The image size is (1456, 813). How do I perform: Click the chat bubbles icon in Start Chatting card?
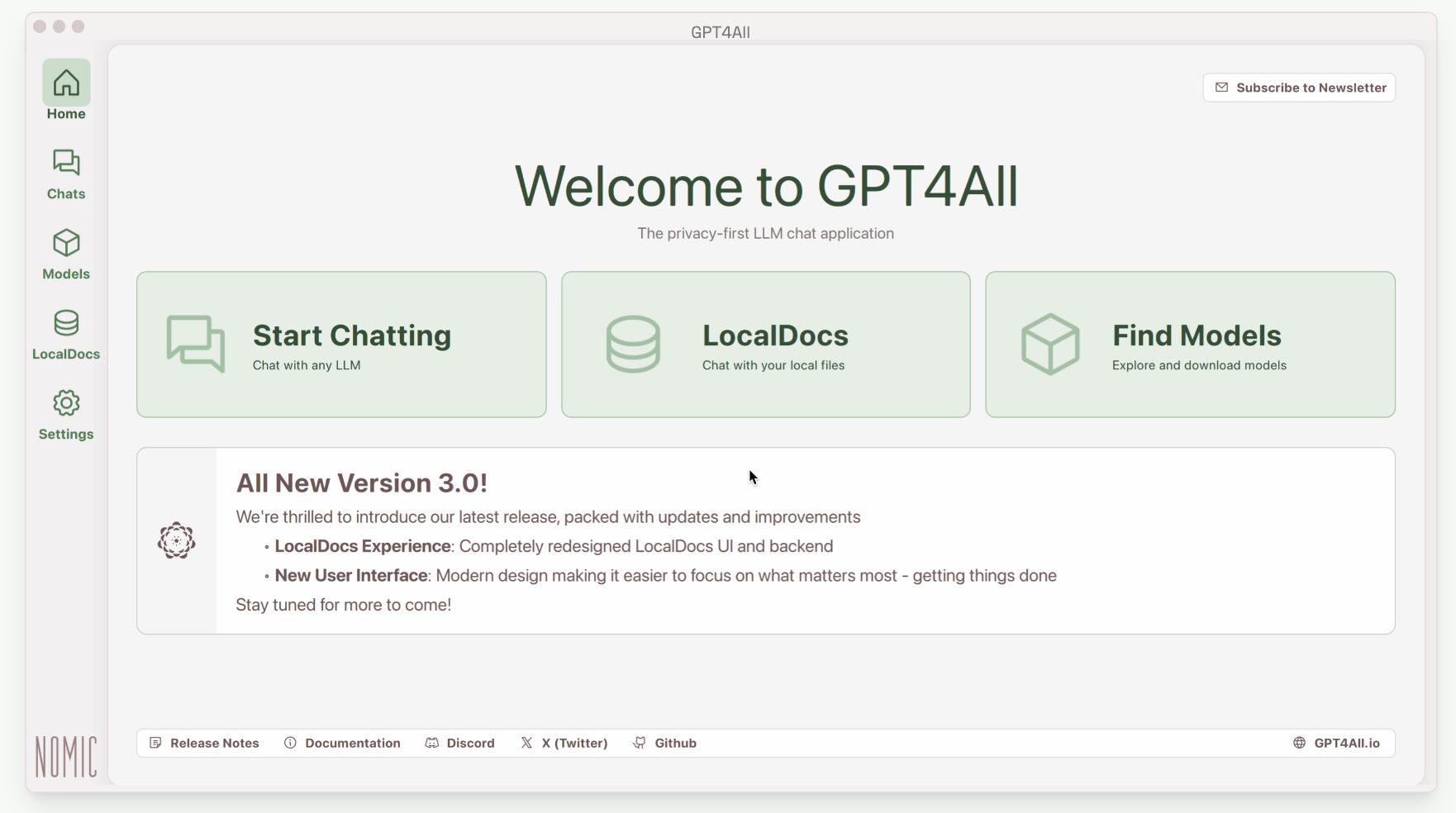coord(196,344)
